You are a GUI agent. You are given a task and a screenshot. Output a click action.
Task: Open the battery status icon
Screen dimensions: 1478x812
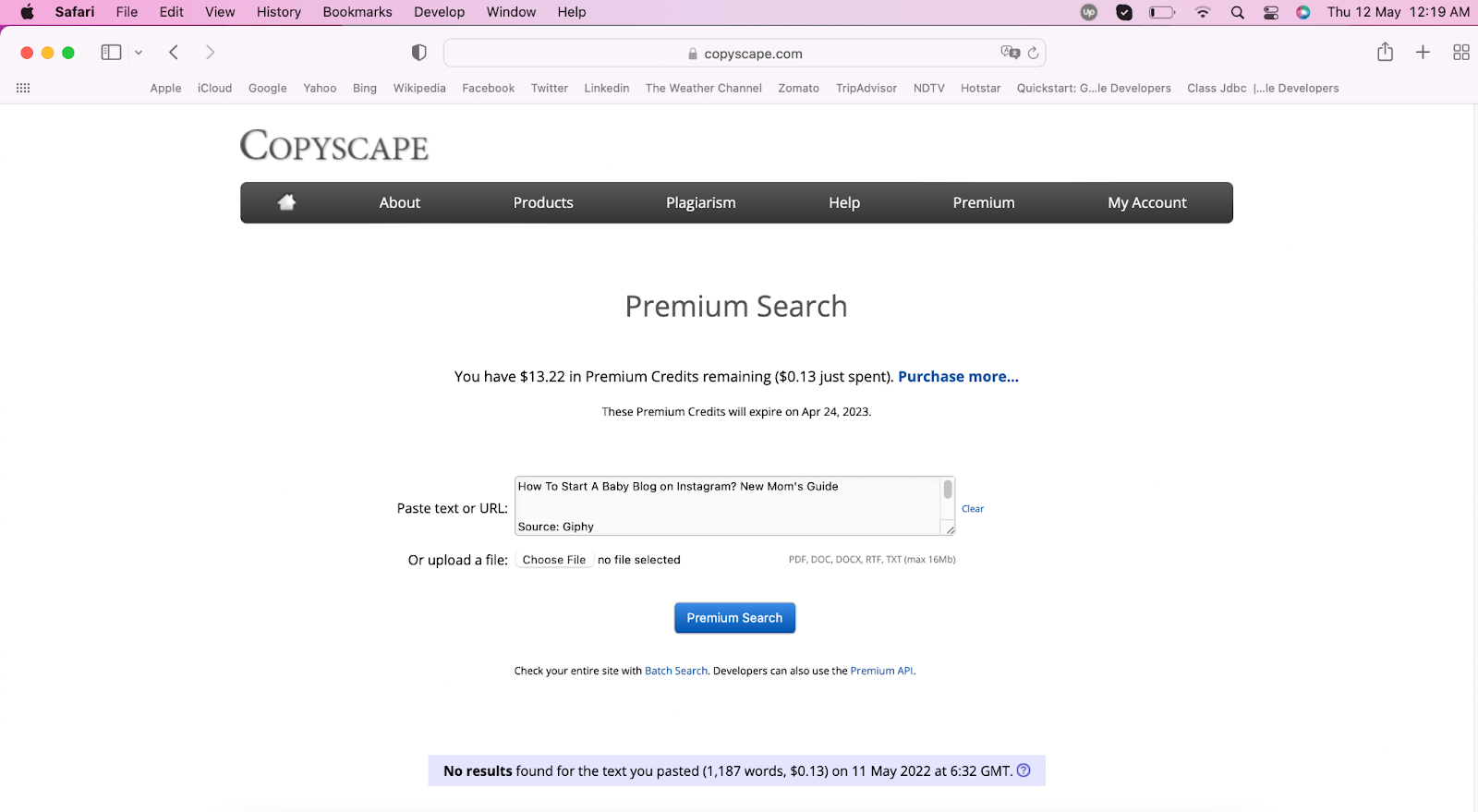pos(1162,12)
